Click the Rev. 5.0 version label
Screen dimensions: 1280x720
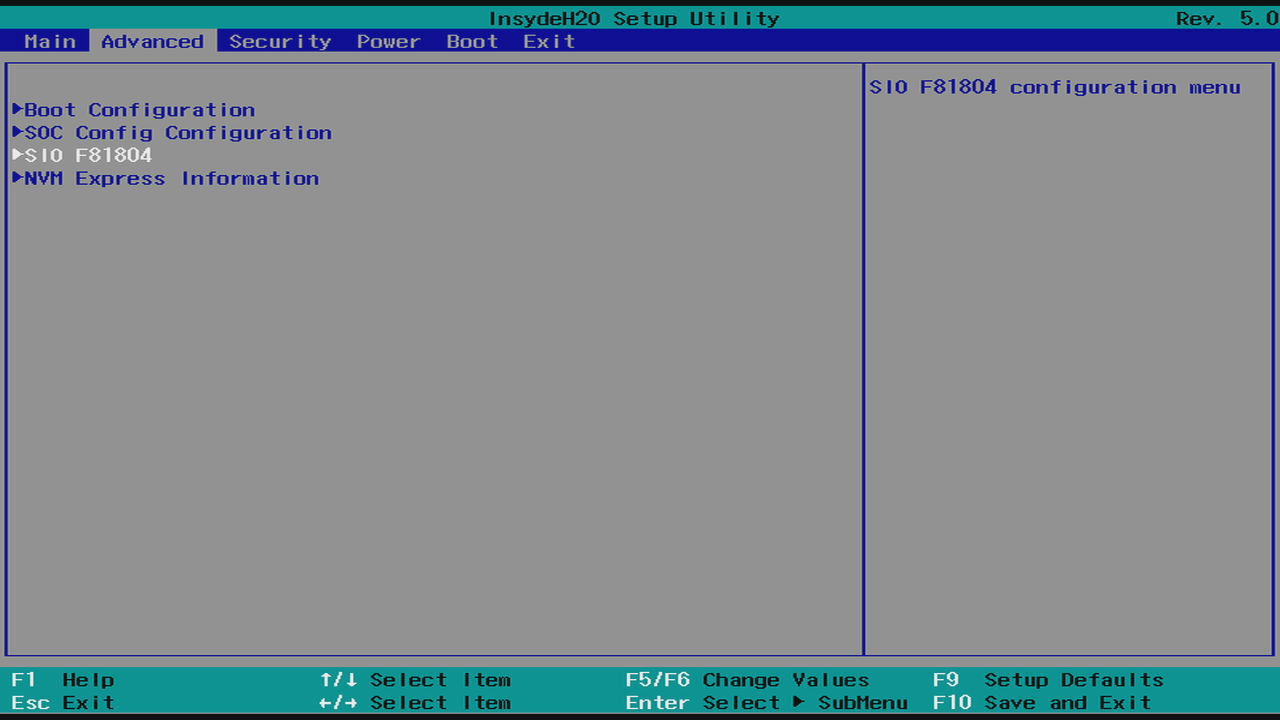(1227, 18)
